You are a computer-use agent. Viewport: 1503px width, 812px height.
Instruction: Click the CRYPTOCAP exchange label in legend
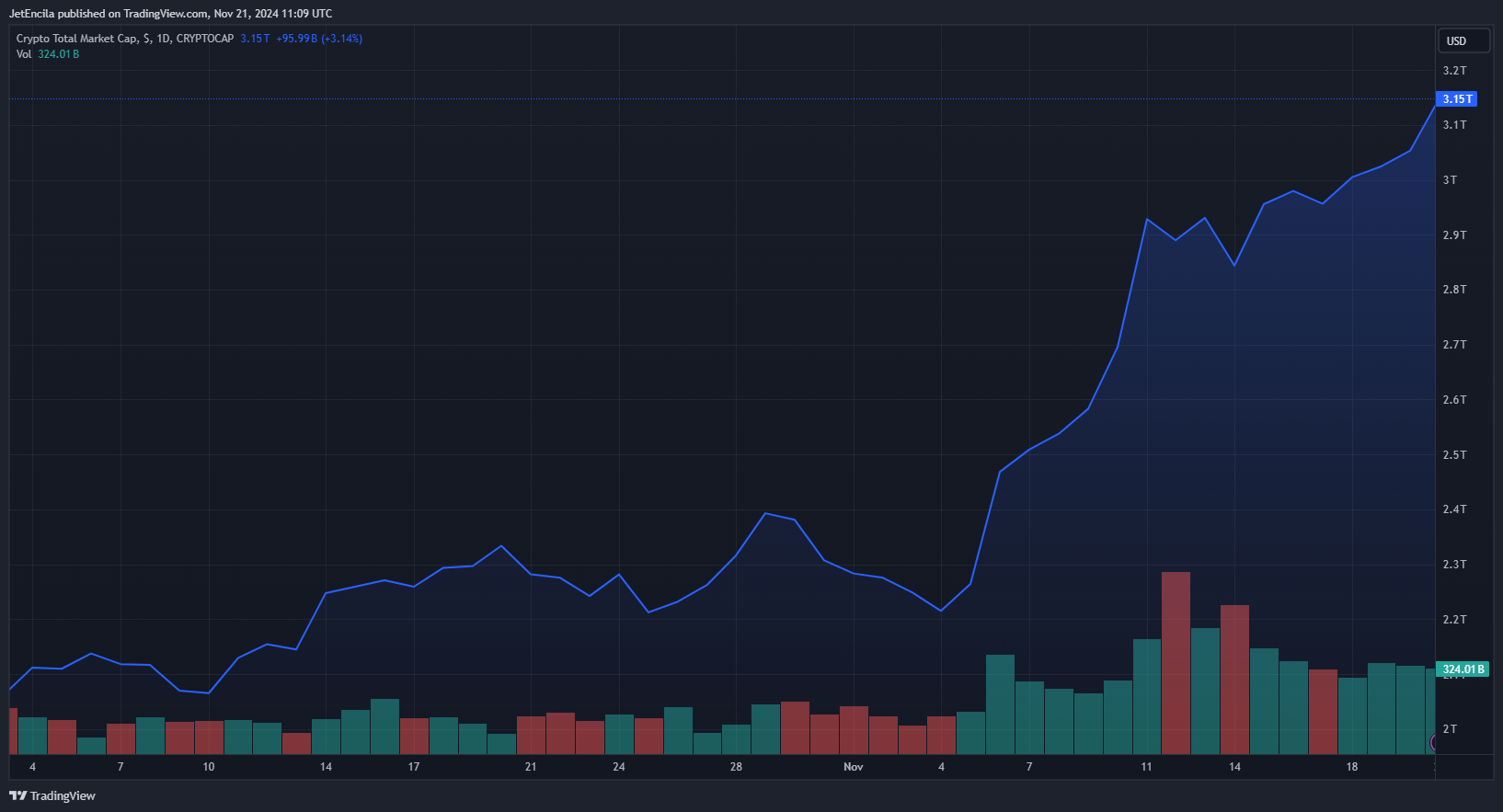click(205, 39)
